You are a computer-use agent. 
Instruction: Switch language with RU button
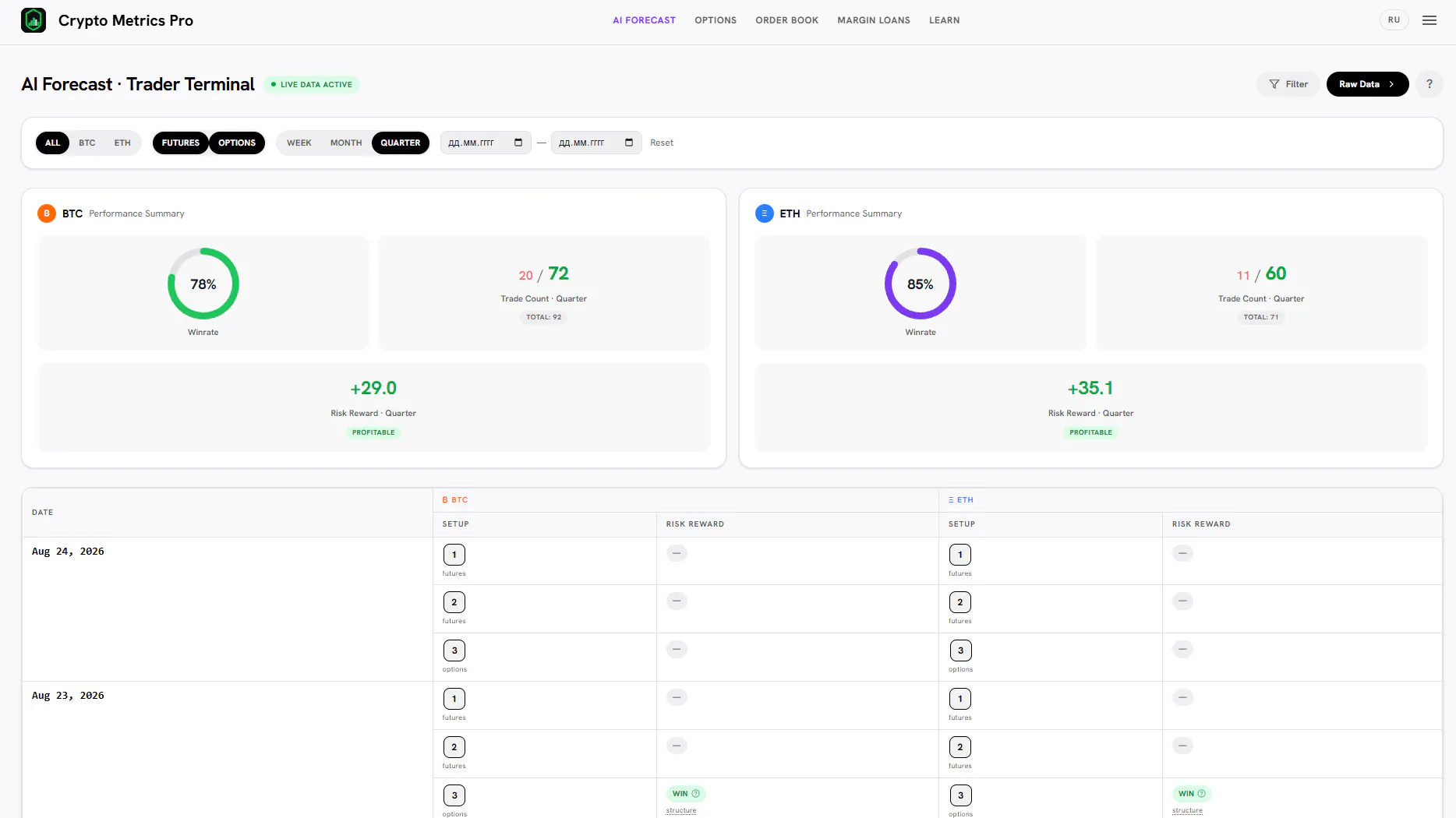(1394, 20)
